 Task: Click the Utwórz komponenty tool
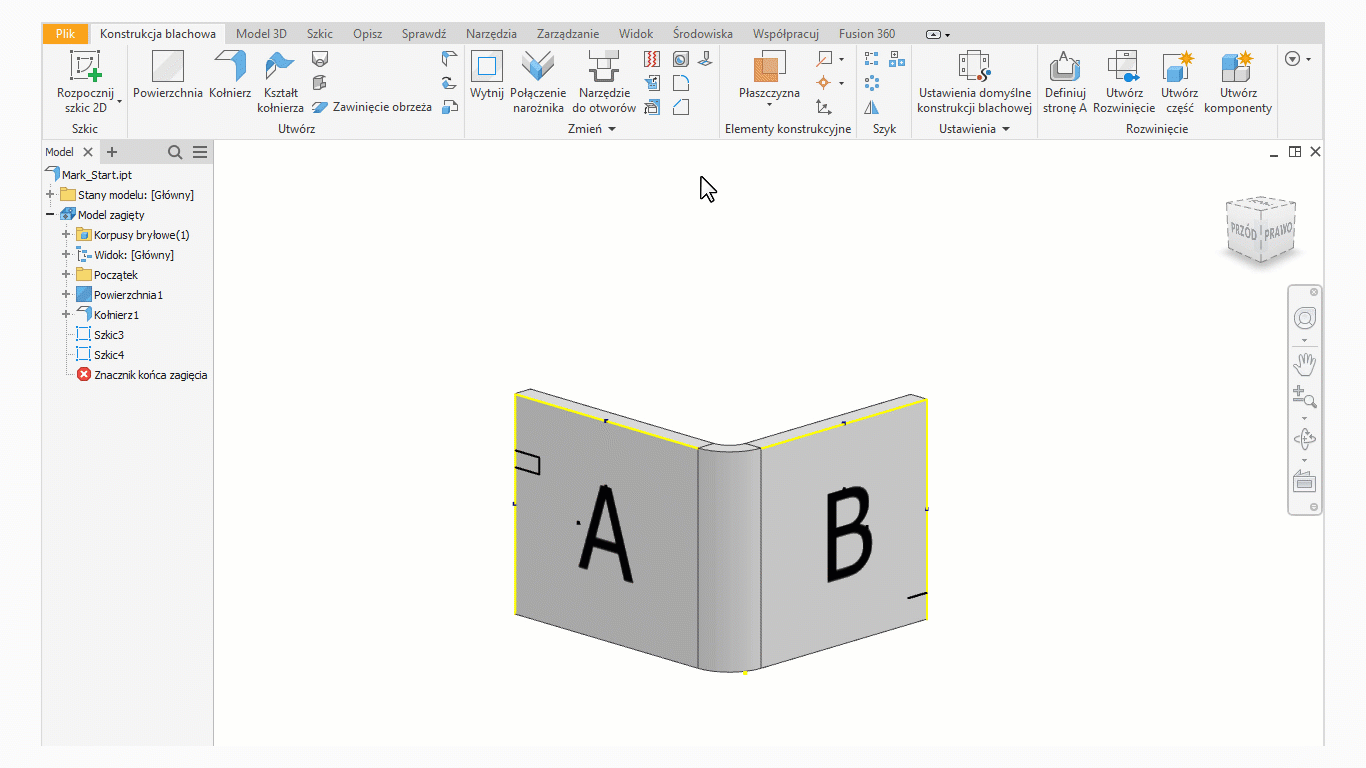coord(1238,82)
